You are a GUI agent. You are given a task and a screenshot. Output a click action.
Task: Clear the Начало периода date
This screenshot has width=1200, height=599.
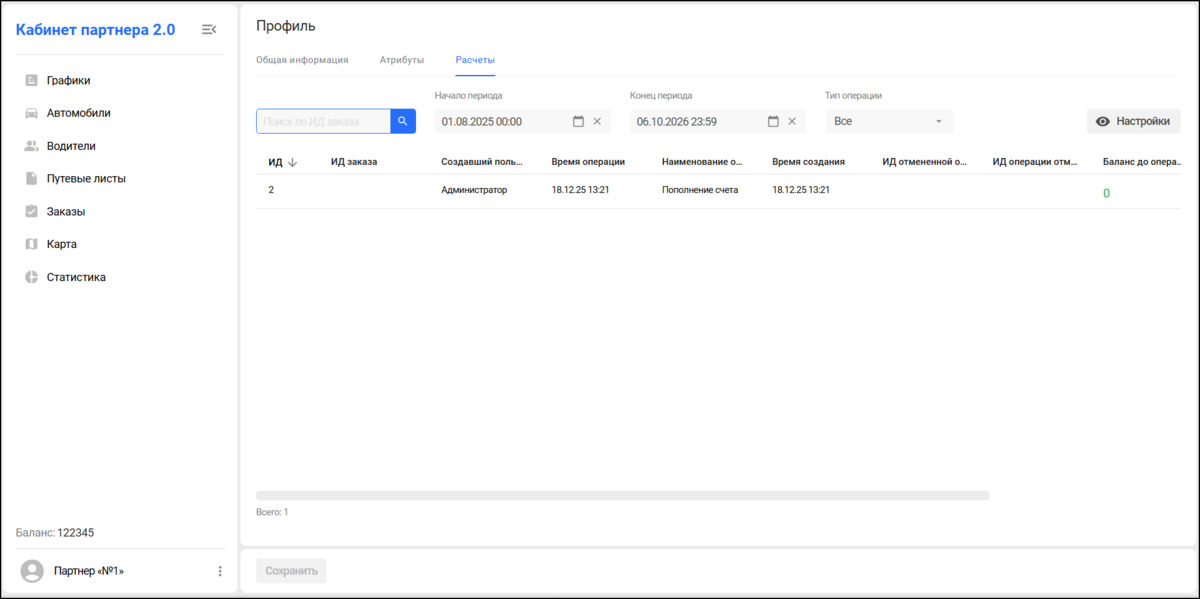click(597, 121)
